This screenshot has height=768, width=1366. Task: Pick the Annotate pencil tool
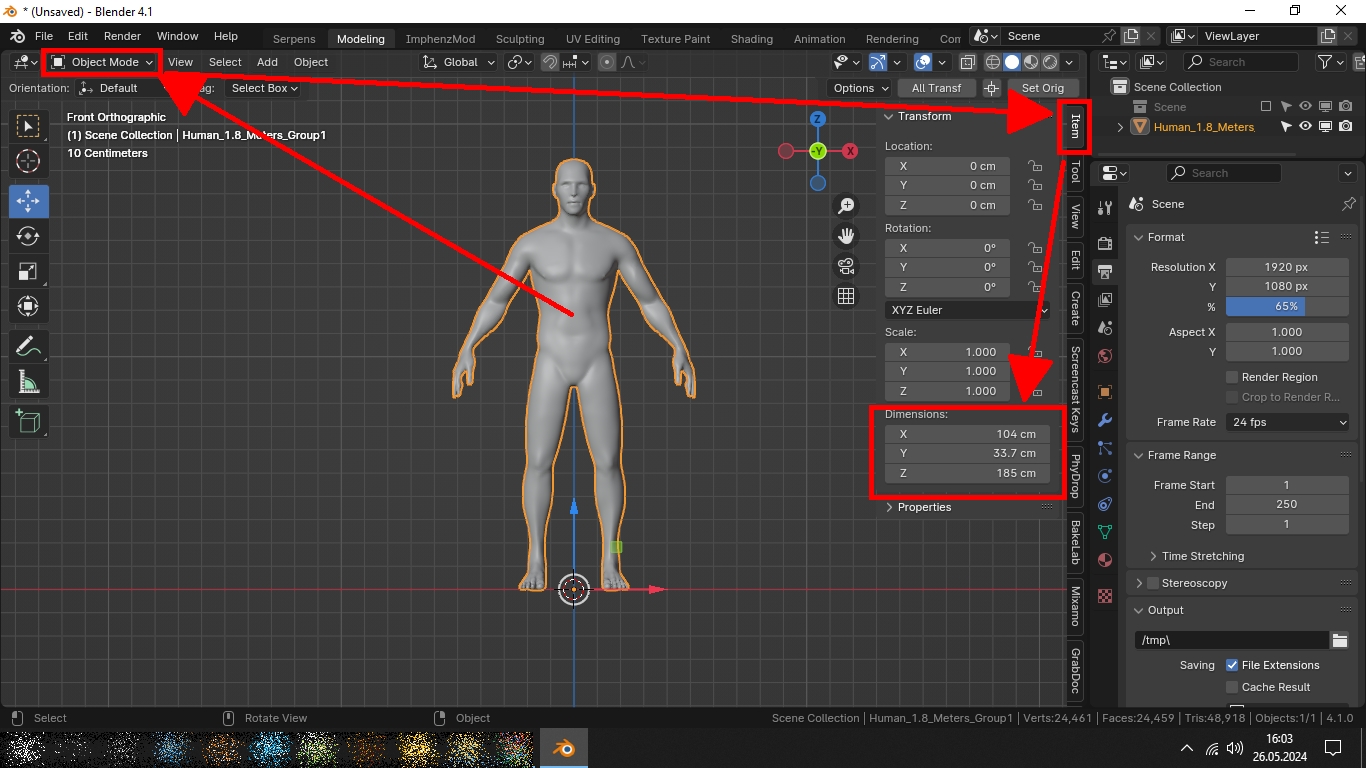(28, 347)
